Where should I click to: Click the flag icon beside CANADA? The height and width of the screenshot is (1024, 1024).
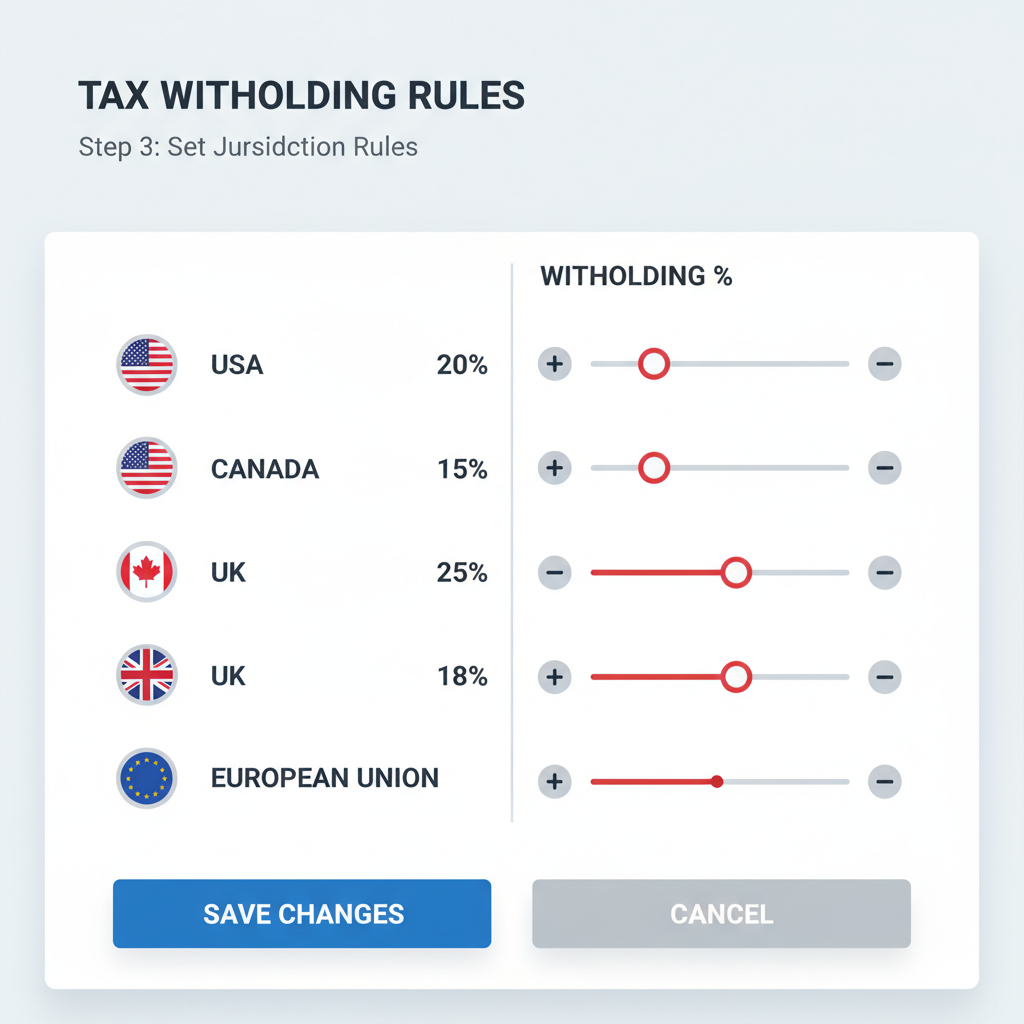pyautogui.click(x=146, y=467)
